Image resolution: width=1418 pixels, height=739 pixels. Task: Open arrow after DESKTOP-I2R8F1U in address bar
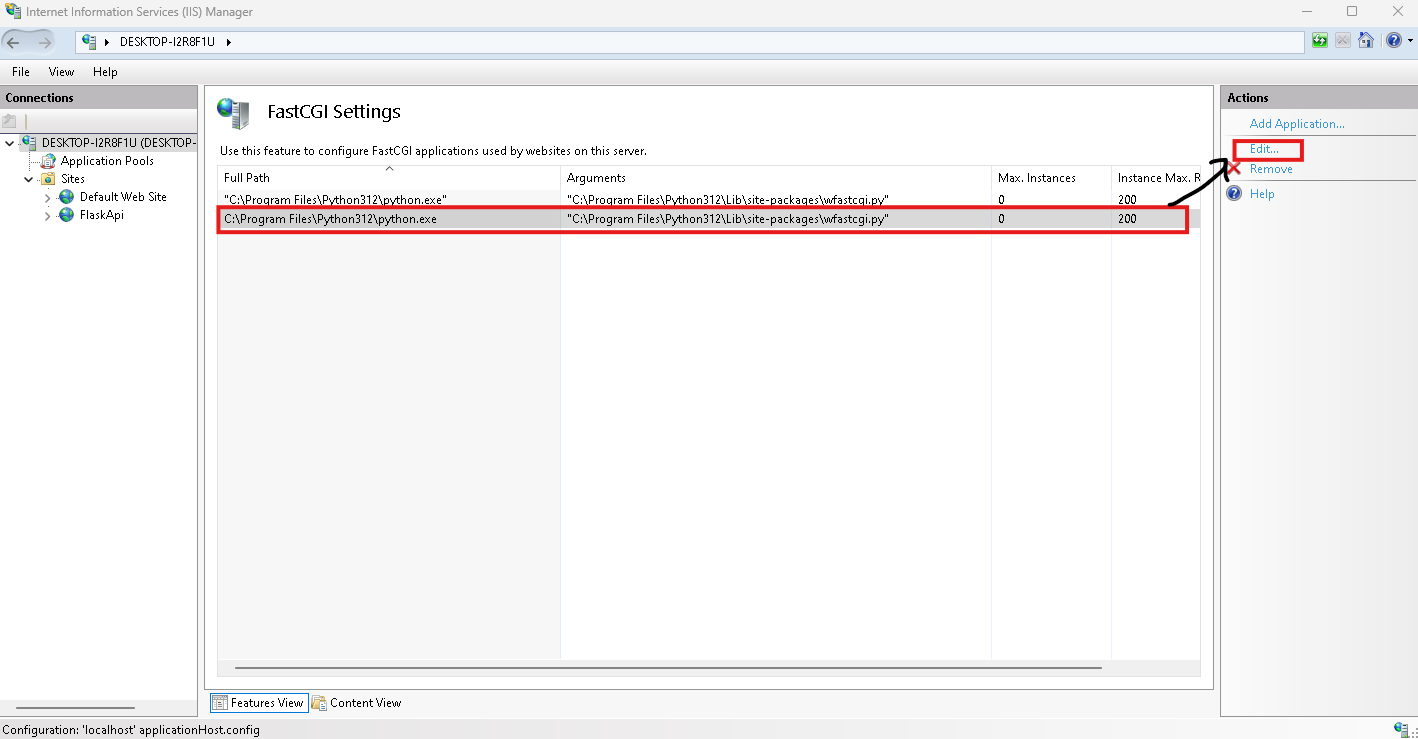coord(228,42)
